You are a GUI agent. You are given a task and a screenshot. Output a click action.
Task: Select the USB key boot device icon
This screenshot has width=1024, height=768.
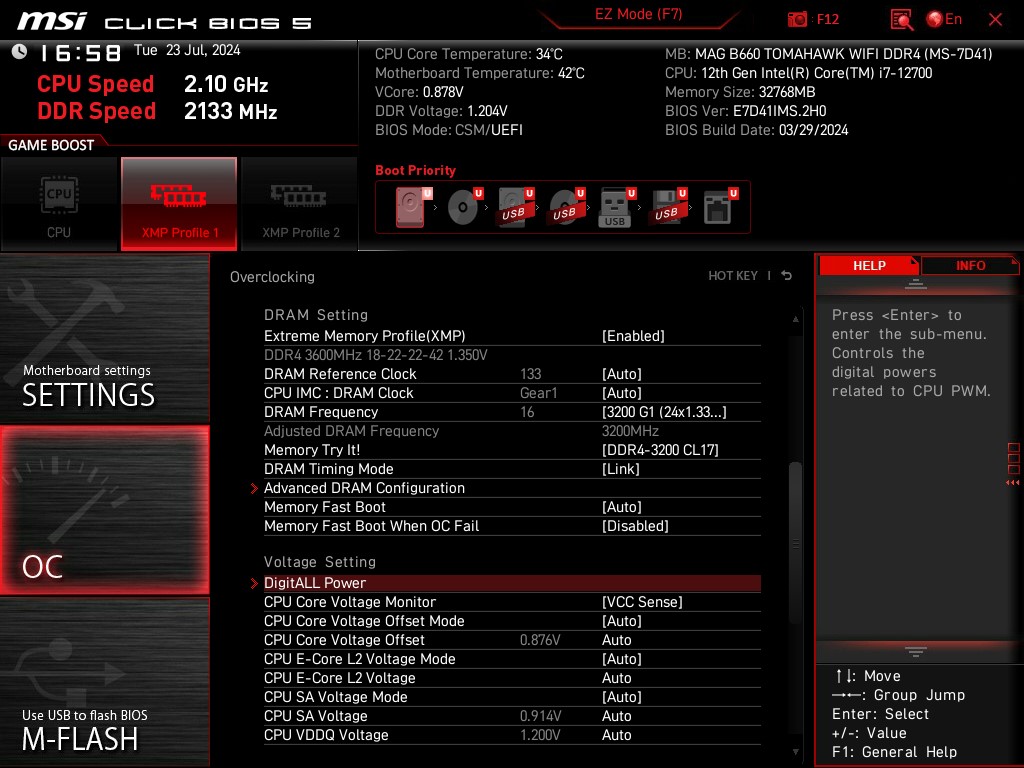click(x=617, y=207)
